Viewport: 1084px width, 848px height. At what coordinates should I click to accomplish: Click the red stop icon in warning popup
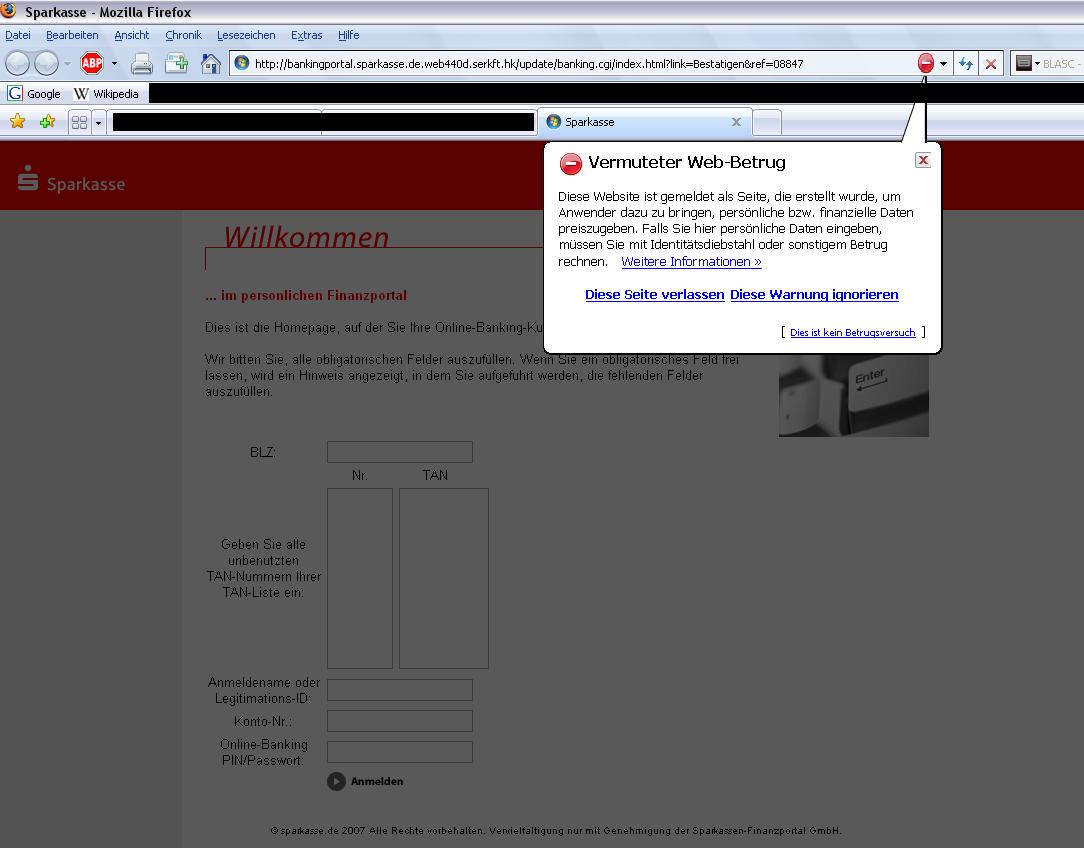[571, 164]
